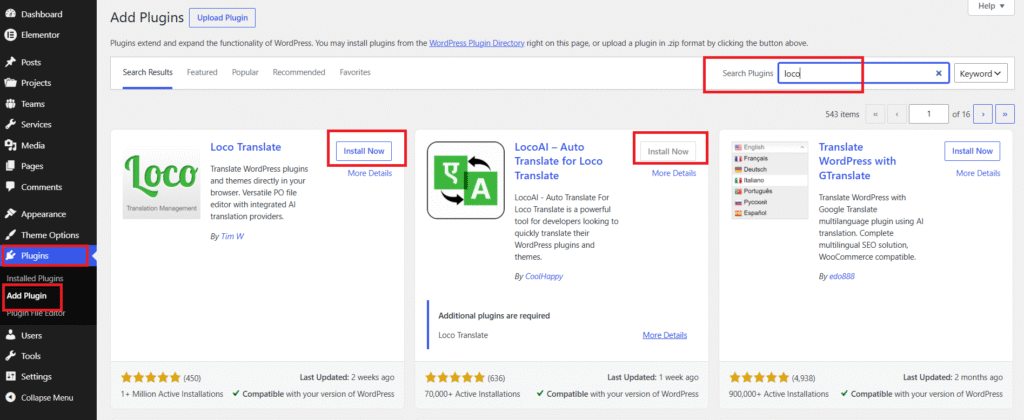Click the 543 items count text
1024x420 pixels.
(842, 114)
